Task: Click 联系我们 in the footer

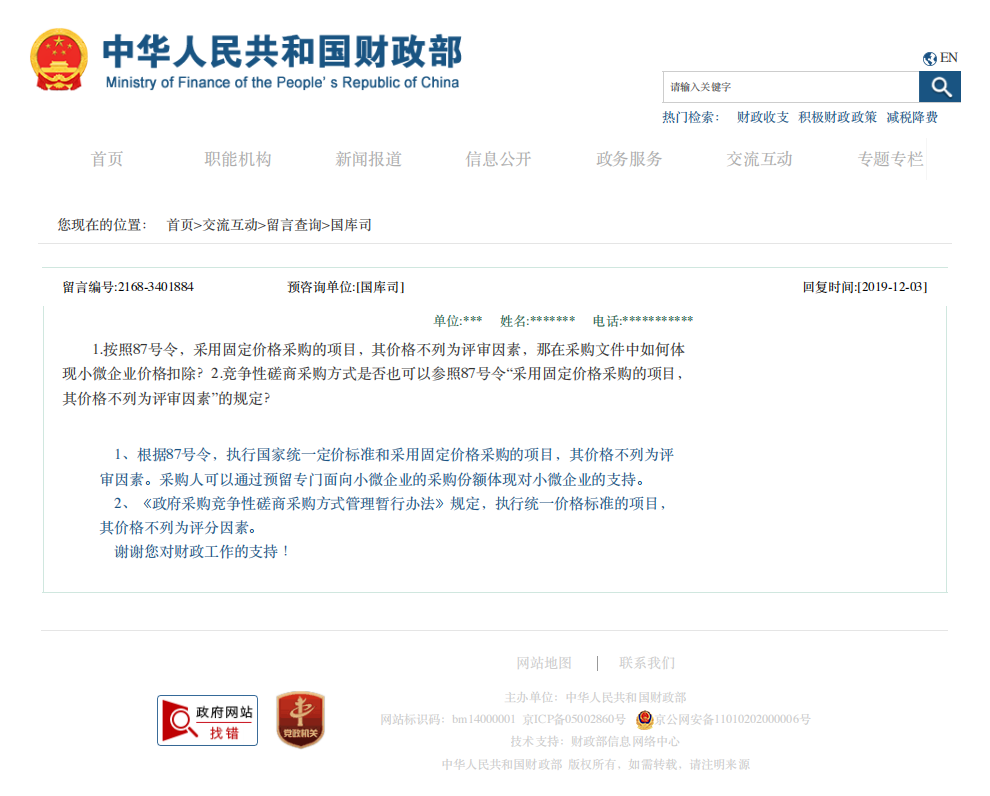Action: (645, 662)
